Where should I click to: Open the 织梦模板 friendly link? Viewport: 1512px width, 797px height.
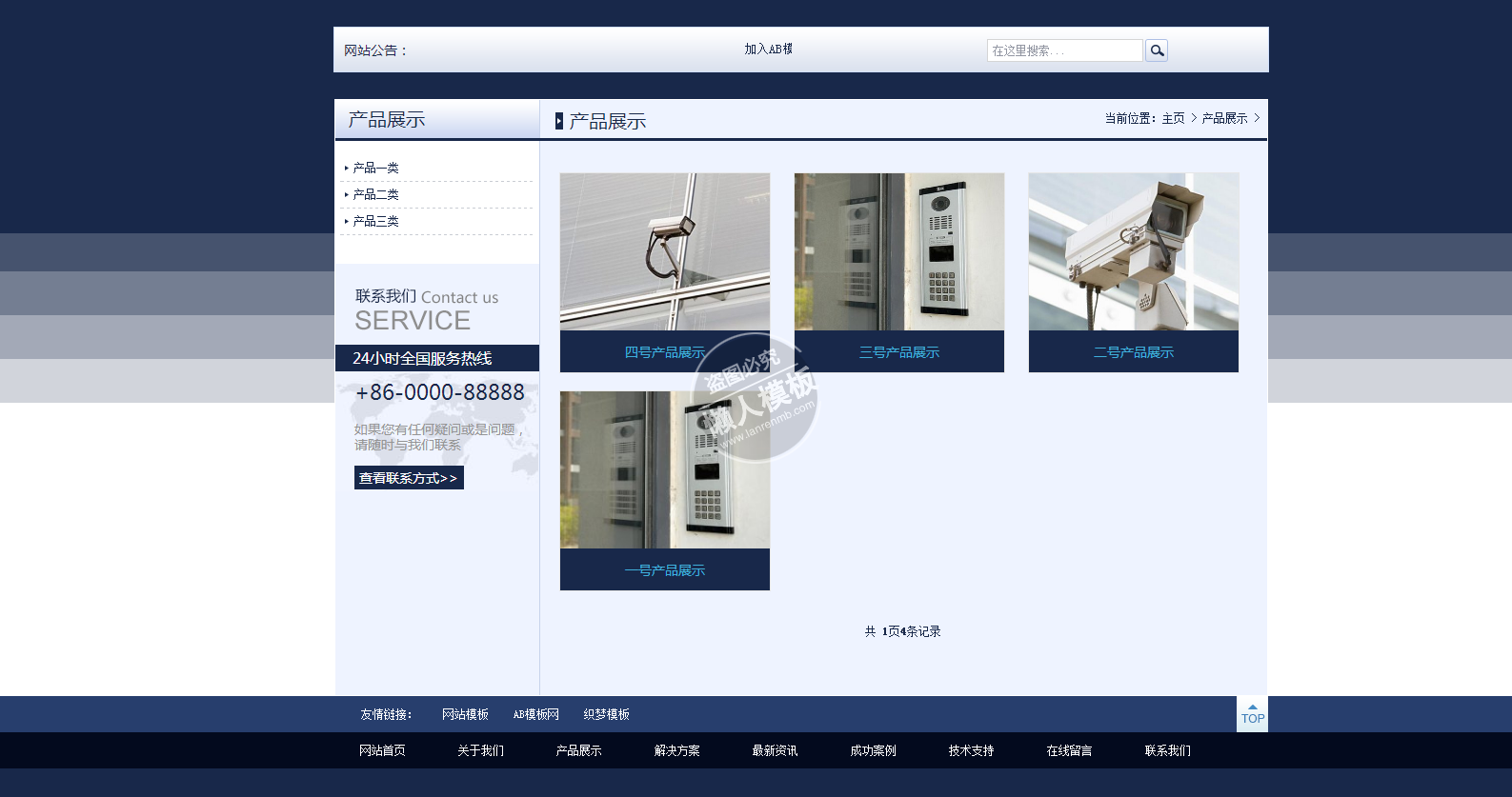(606, 715)
